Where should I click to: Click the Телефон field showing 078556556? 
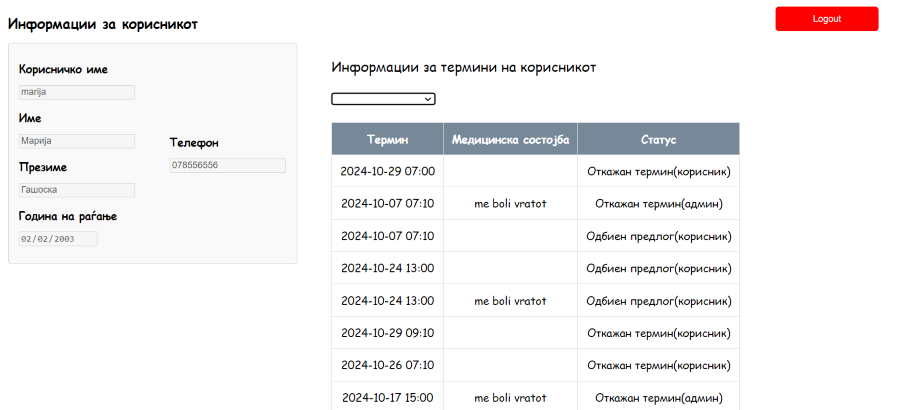click(227, 165)
